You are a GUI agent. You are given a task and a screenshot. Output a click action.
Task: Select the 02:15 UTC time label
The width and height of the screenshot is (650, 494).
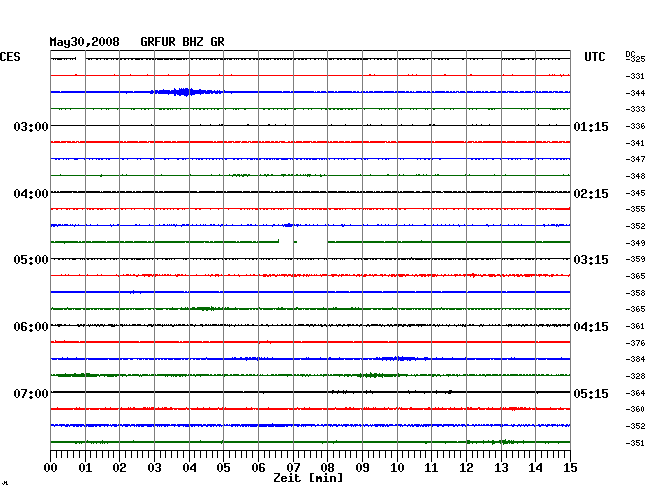pyautogui.click(x=591, y=194)
